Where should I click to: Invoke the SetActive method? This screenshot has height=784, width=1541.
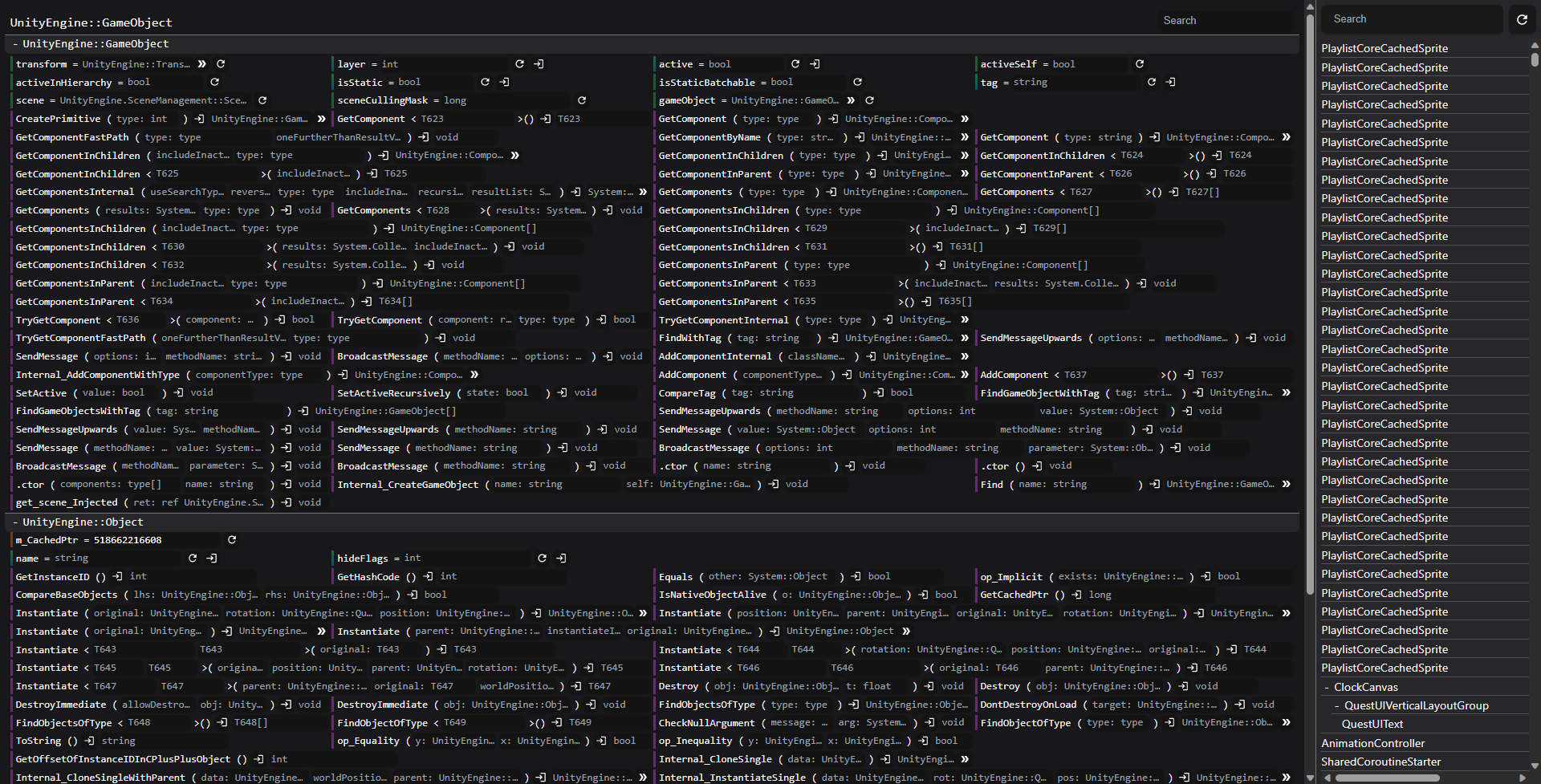pyautogui.click(x=179, y=392)
